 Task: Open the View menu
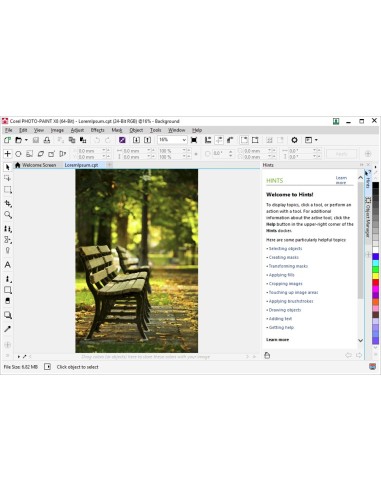[x=39, y=130]
